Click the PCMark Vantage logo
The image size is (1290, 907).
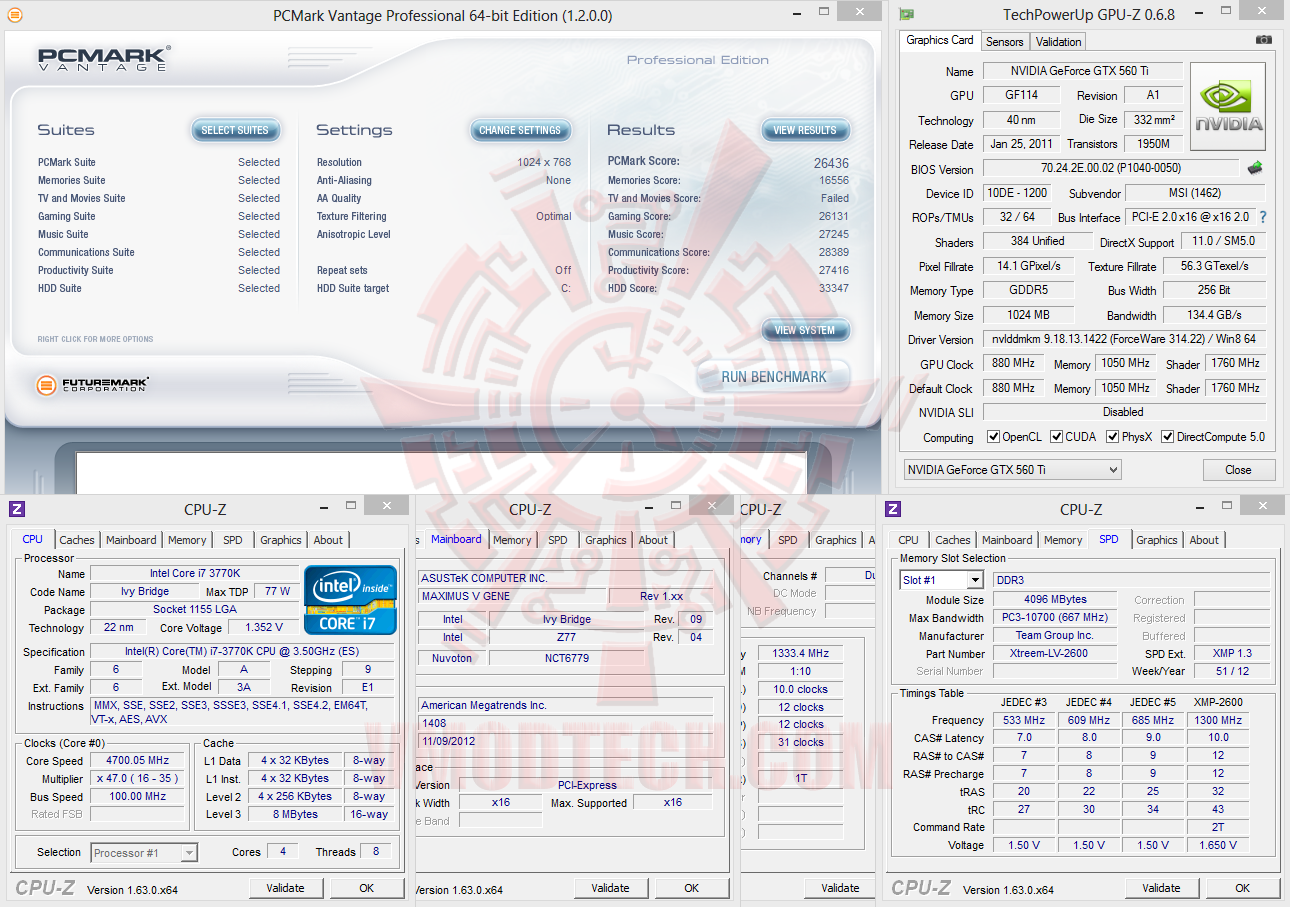coord(104,58)
